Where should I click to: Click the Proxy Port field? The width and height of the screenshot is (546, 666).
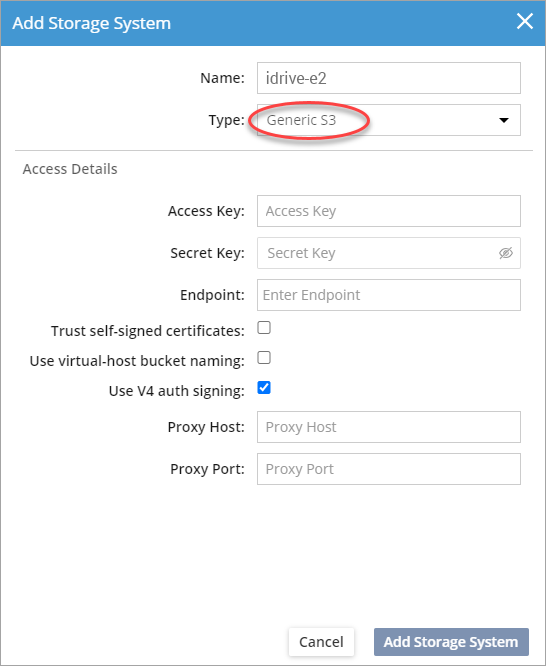click(388, 469)
